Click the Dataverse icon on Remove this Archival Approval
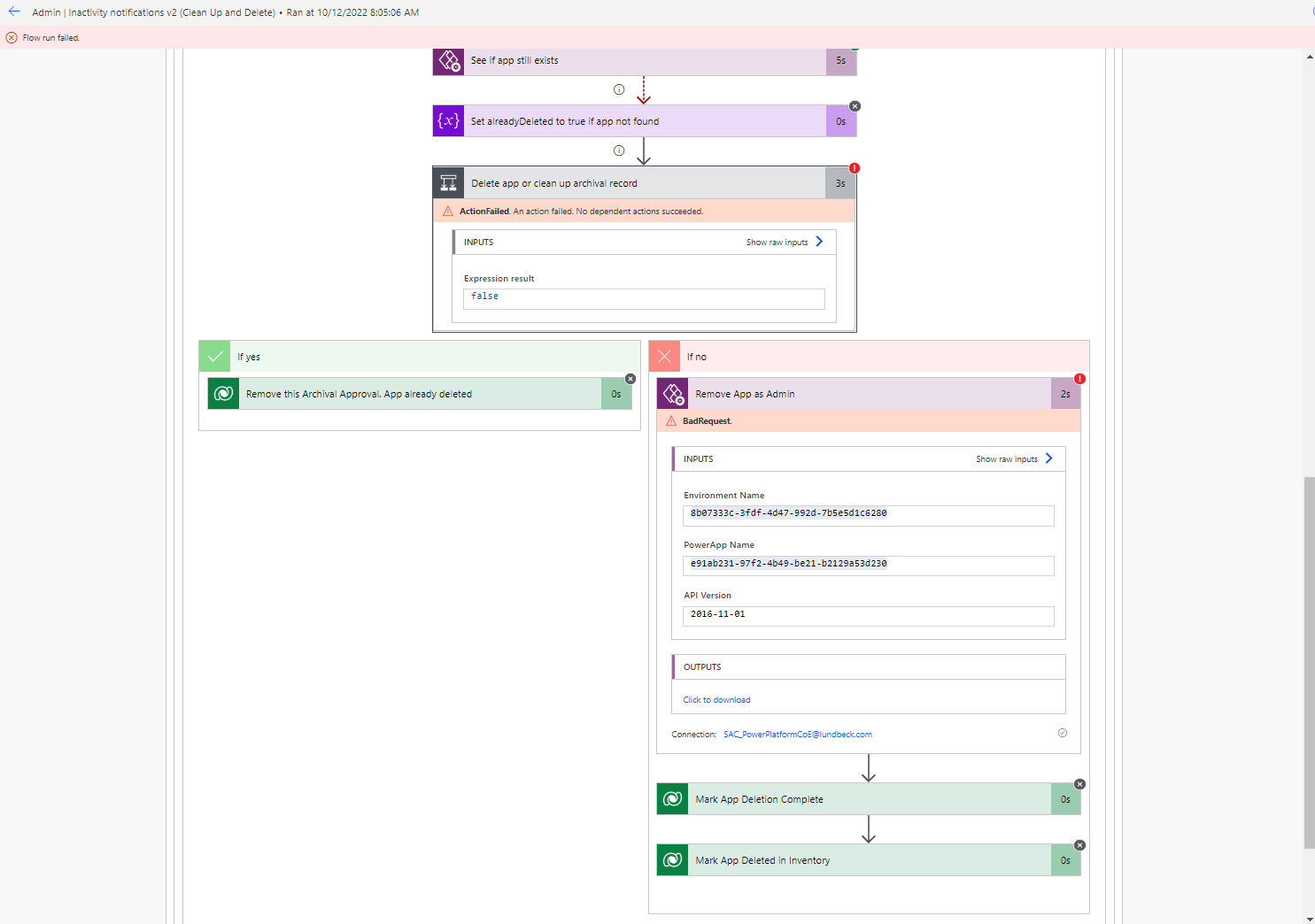This screenshot has height=924, width=1315. (222, 393)
